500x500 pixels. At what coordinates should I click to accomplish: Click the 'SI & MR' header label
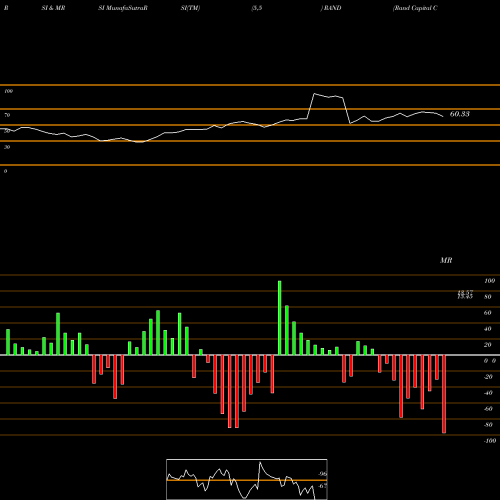coord(53,8)
